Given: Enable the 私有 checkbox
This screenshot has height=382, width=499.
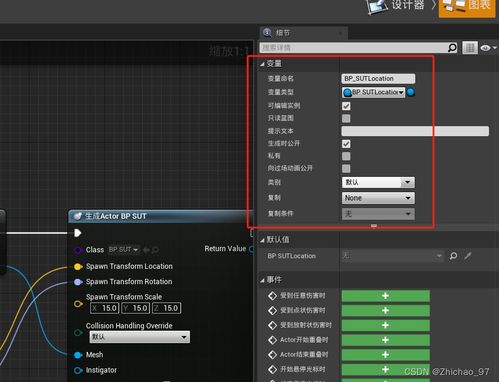Looking at the screenshot, I should [x=346, y=156].
